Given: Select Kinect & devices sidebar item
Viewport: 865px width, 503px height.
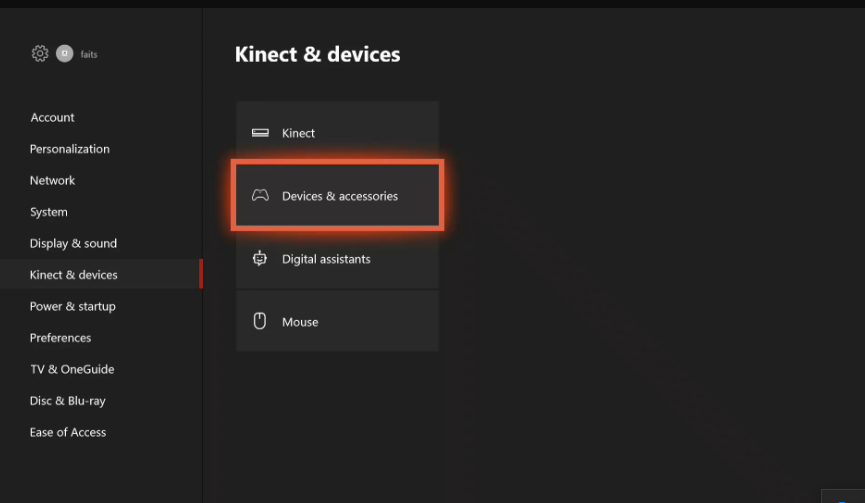Looking at the screenshot, I should point(102,274).
